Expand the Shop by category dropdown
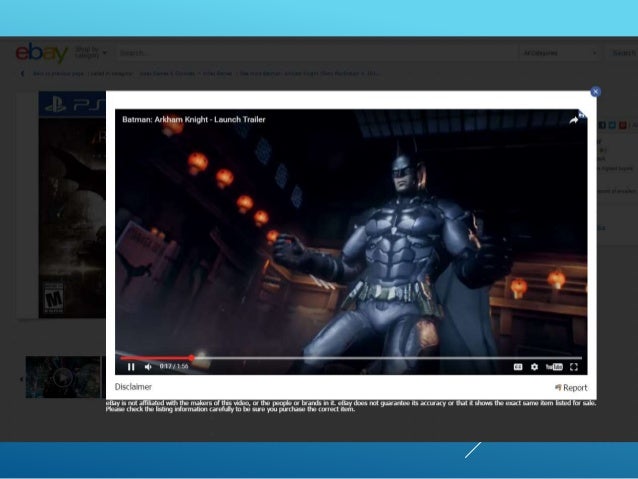Screen dimensions: 638x479 coord(87,53)
